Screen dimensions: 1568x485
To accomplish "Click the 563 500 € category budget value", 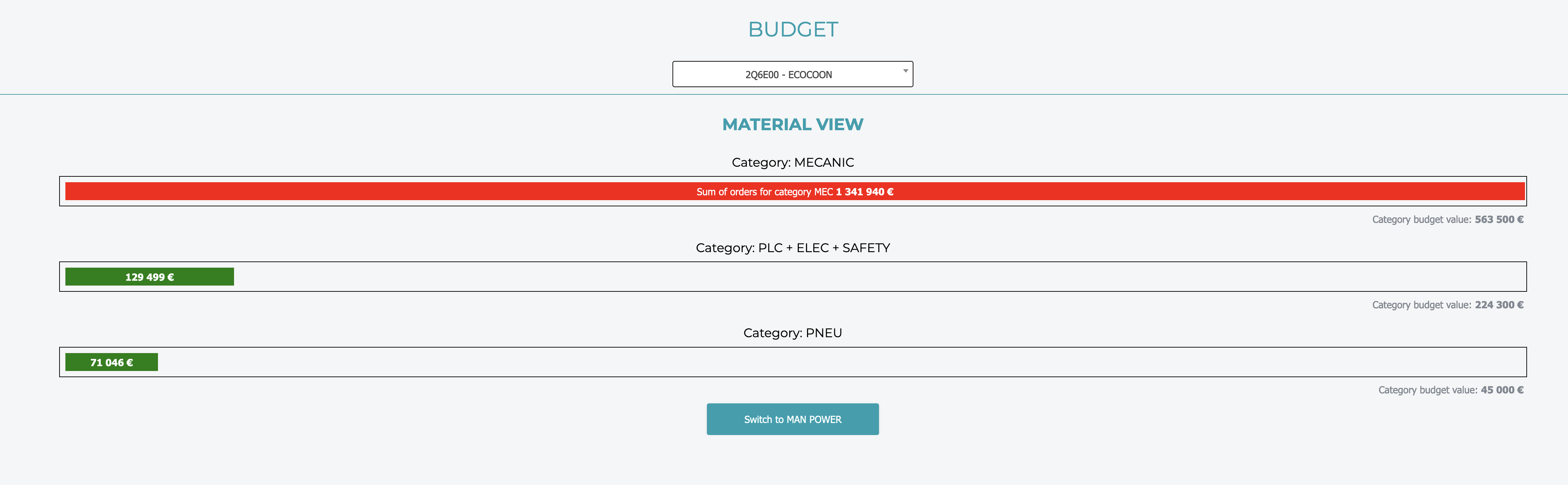I will (x=1498, y=219).
